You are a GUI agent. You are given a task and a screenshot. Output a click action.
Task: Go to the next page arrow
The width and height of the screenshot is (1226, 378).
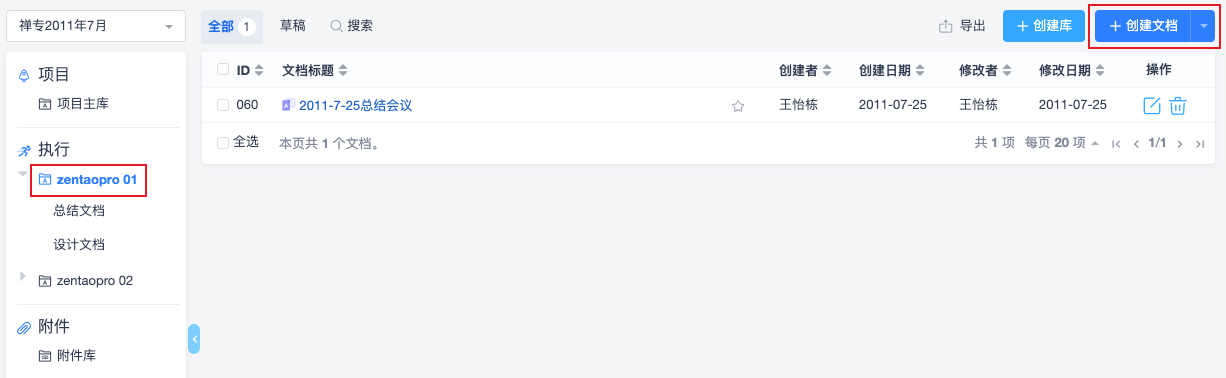click(x=1180, y=144)
